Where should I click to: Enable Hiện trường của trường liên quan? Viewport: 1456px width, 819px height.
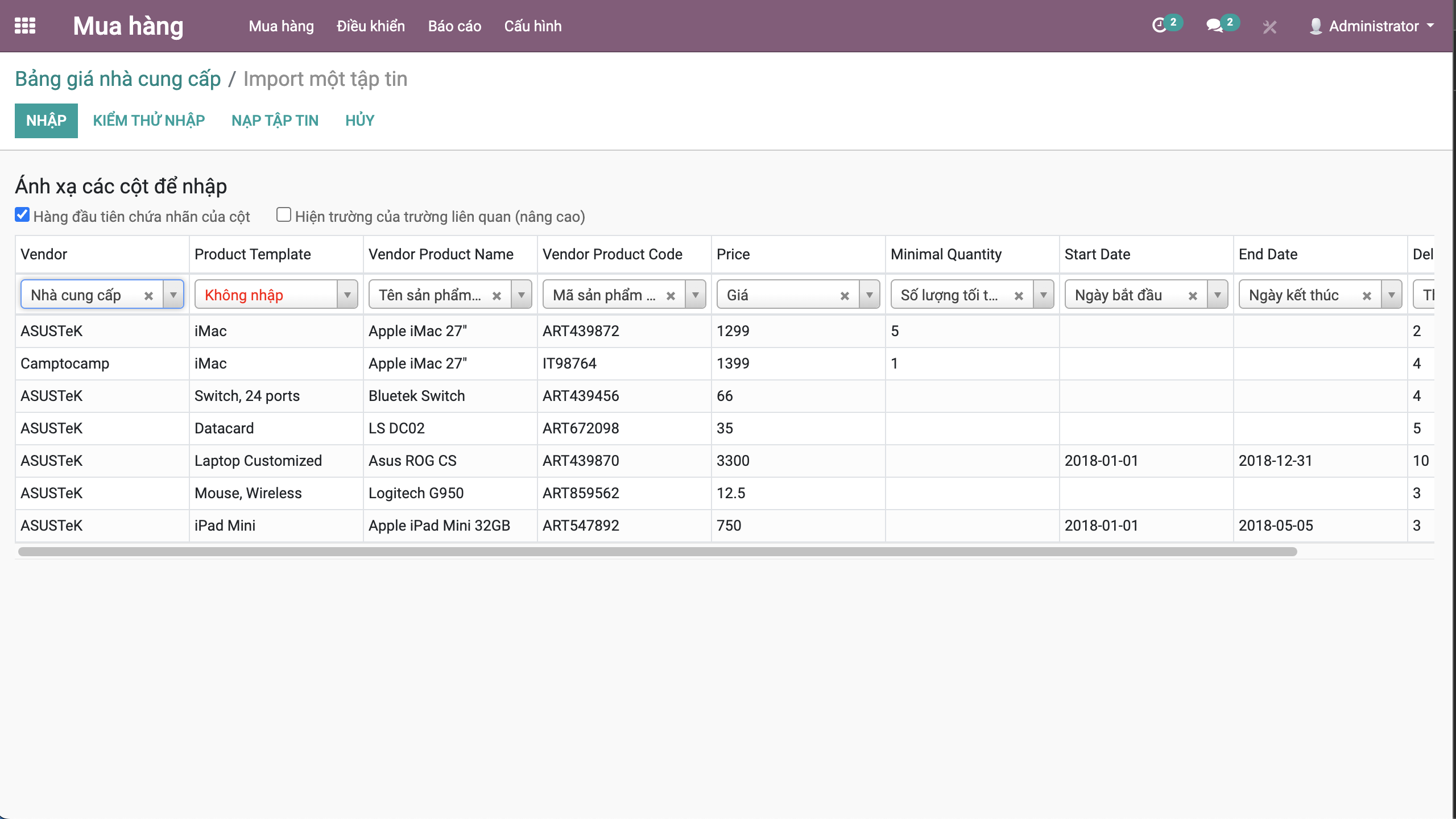coord(283,215)
